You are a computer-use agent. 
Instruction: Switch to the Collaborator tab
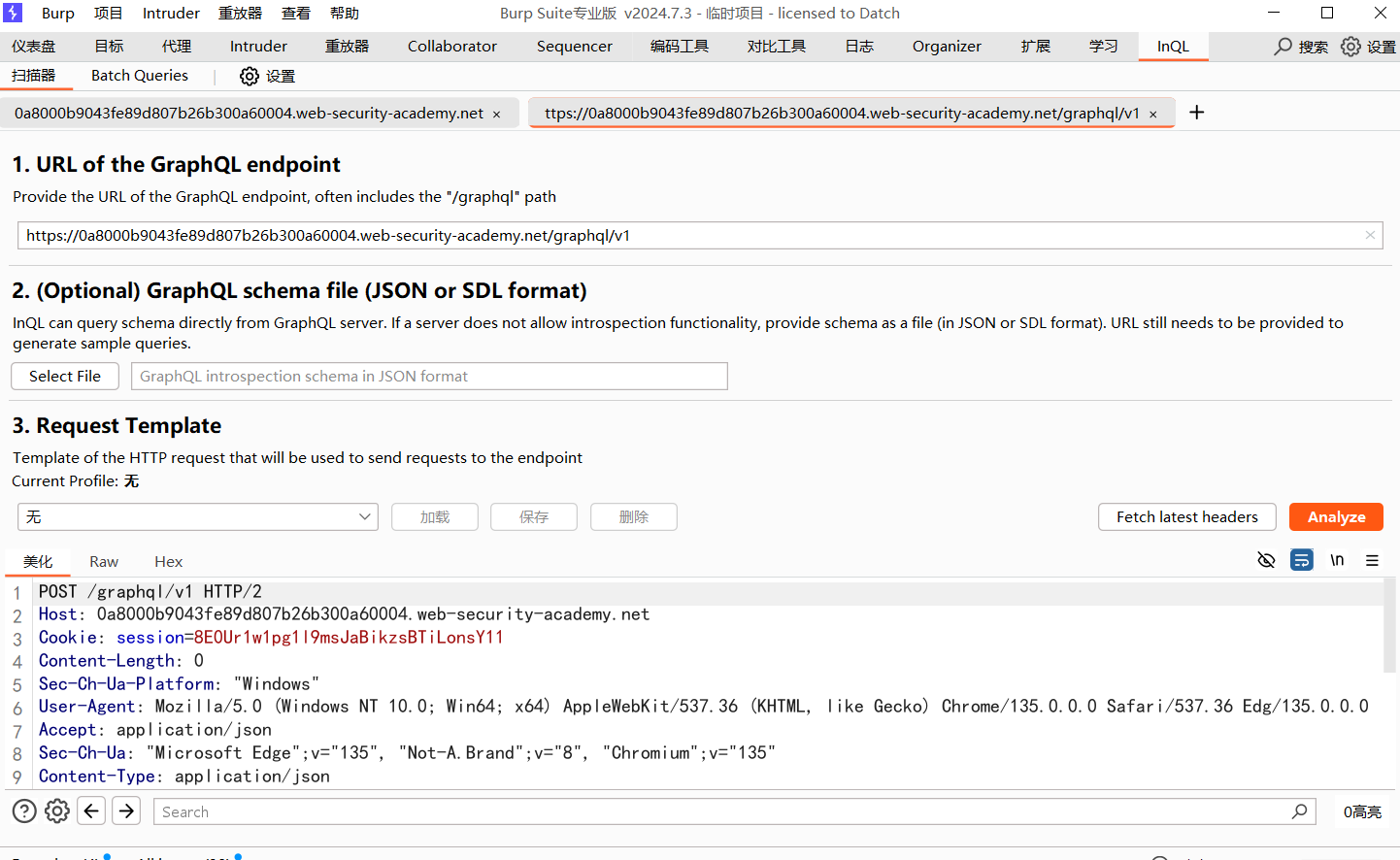coord(451,47)
